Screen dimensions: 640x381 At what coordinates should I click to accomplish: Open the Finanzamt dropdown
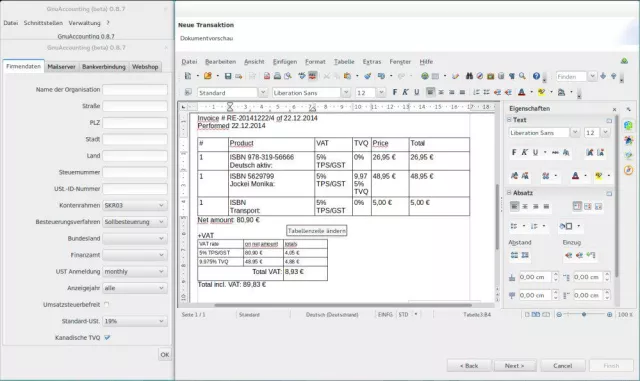click(135, 255)
